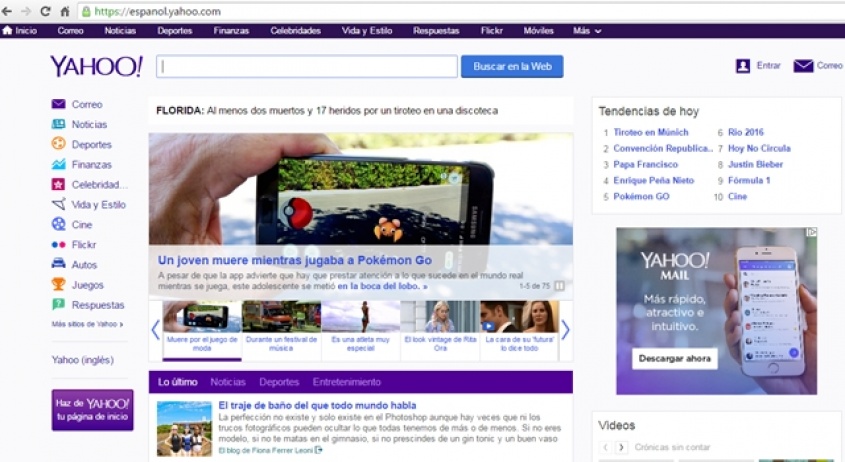This screenshot has height=462, width=845.
Task: Open Flickr in the top navigation bar
Action: 491,31
